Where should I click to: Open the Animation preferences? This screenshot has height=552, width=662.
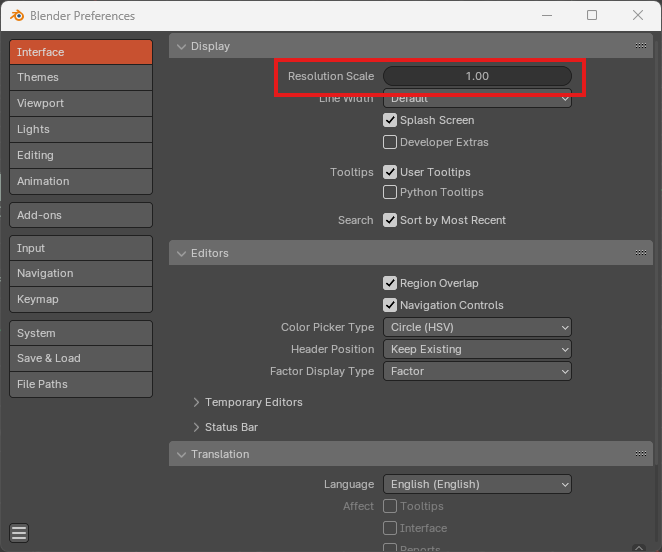pyautogui.click(x=81, y=181)
